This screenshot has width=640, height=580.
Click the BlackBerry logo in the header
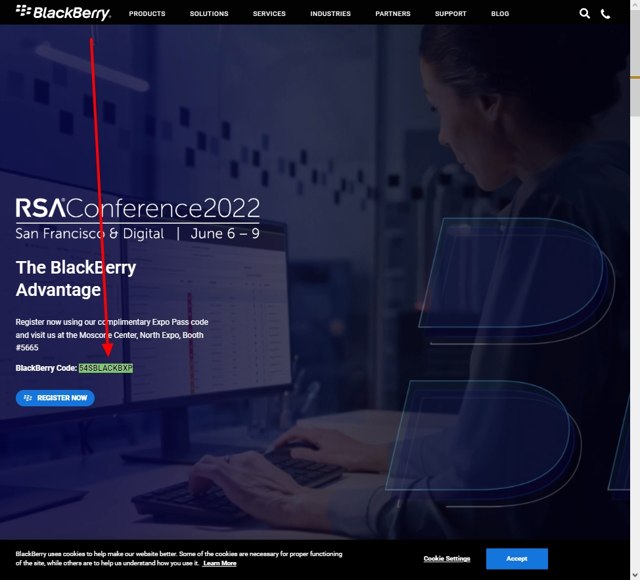tap(63, 13)
